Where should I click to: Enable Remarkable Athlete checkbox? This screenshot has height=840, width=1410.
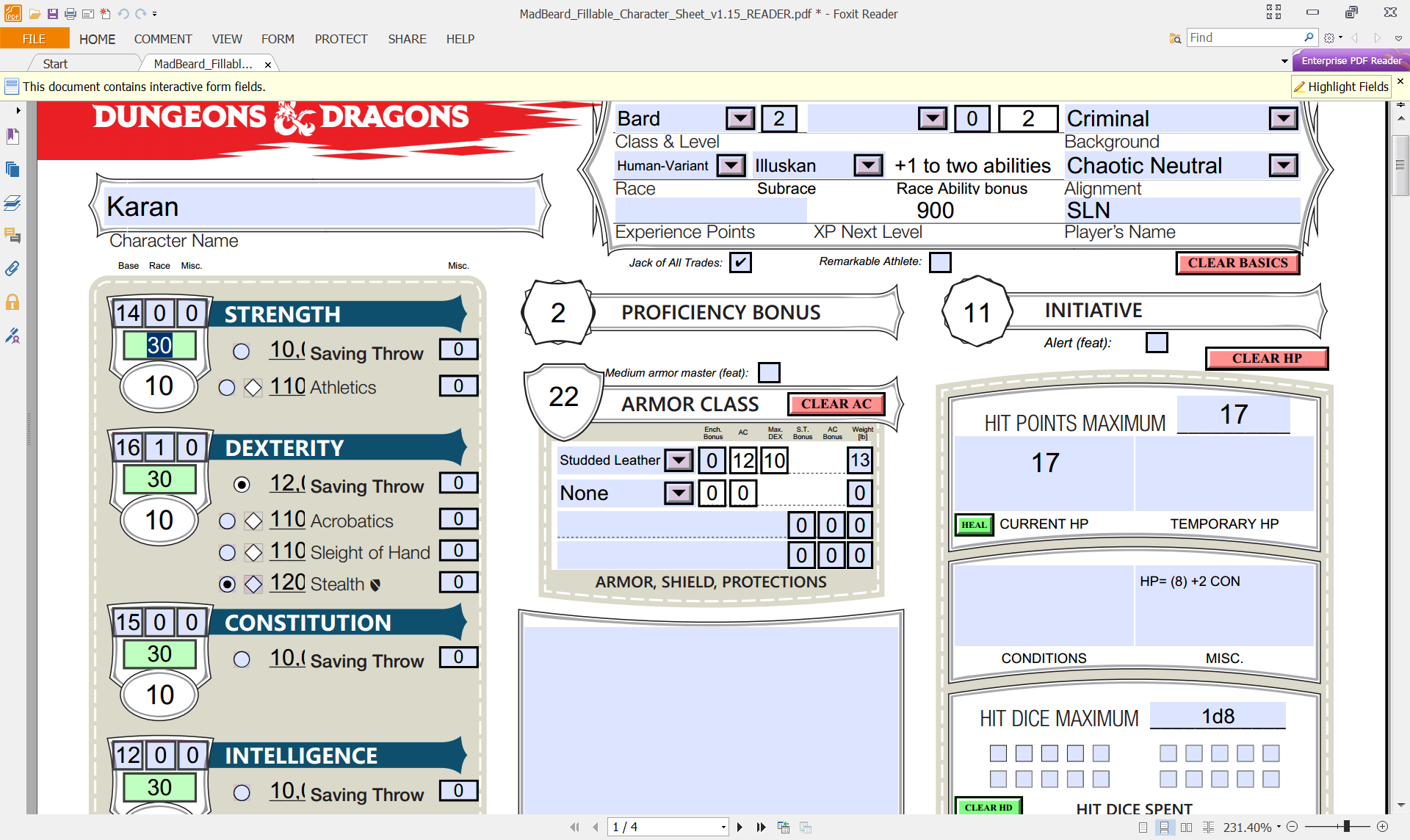(x=940, y=262)
